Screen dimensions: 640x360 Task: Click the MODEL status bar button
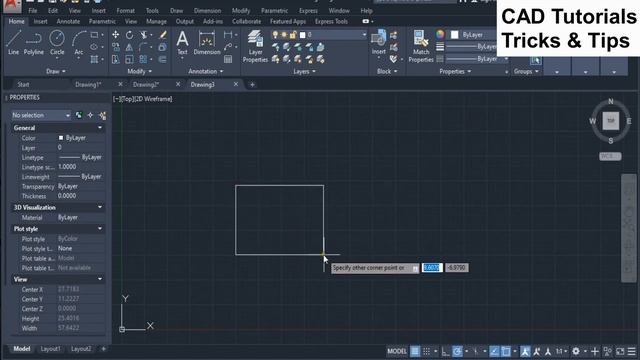[397, 351]
